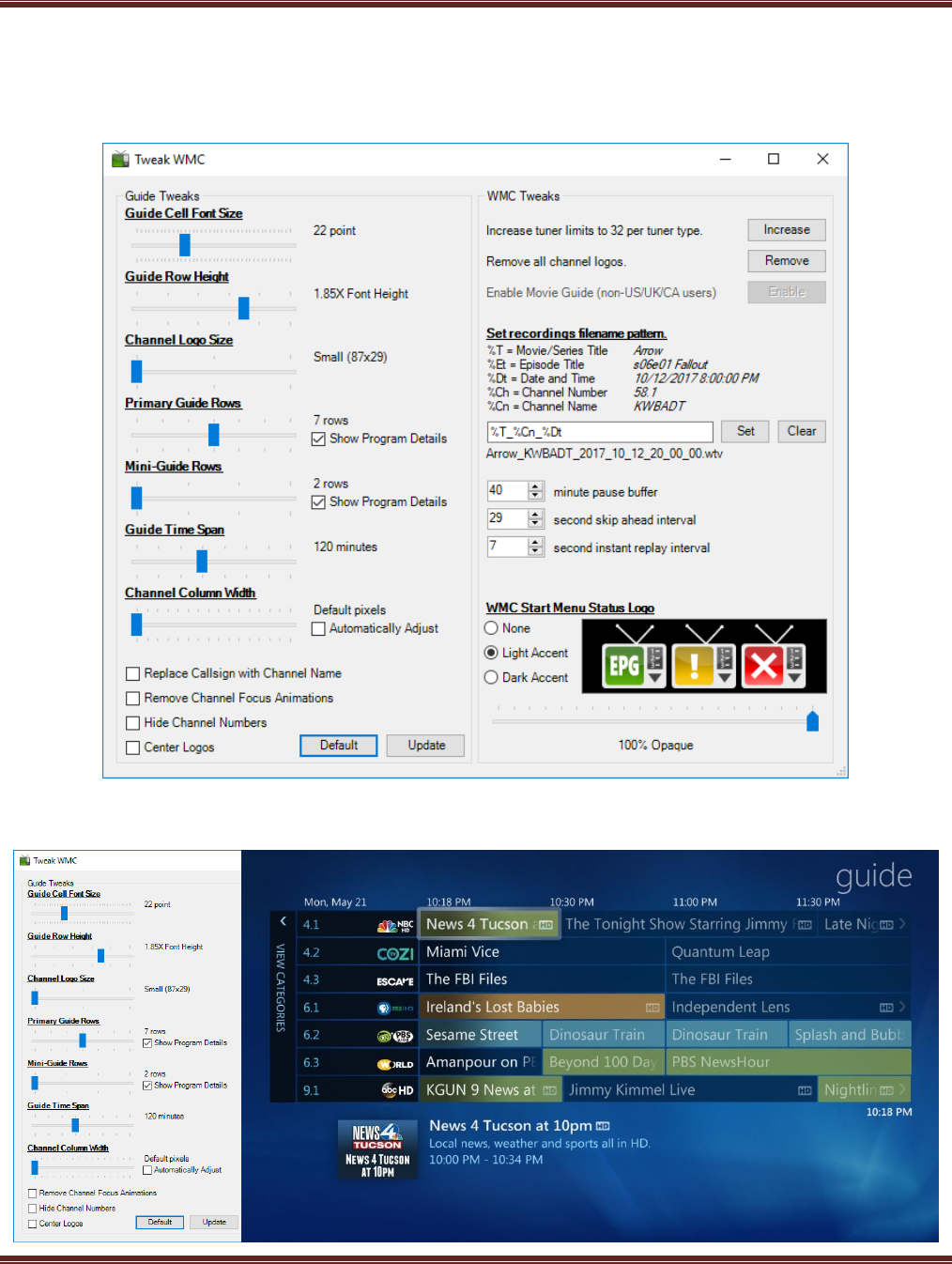Check Hide Channel Numbers
The image size is (952, 1264).
coord(132,722)
